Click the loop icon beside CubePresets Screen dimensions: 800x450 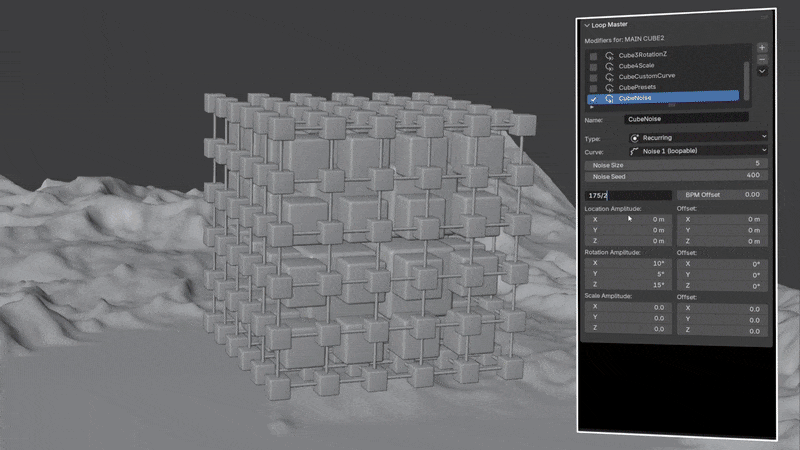(x=609, y=88)
